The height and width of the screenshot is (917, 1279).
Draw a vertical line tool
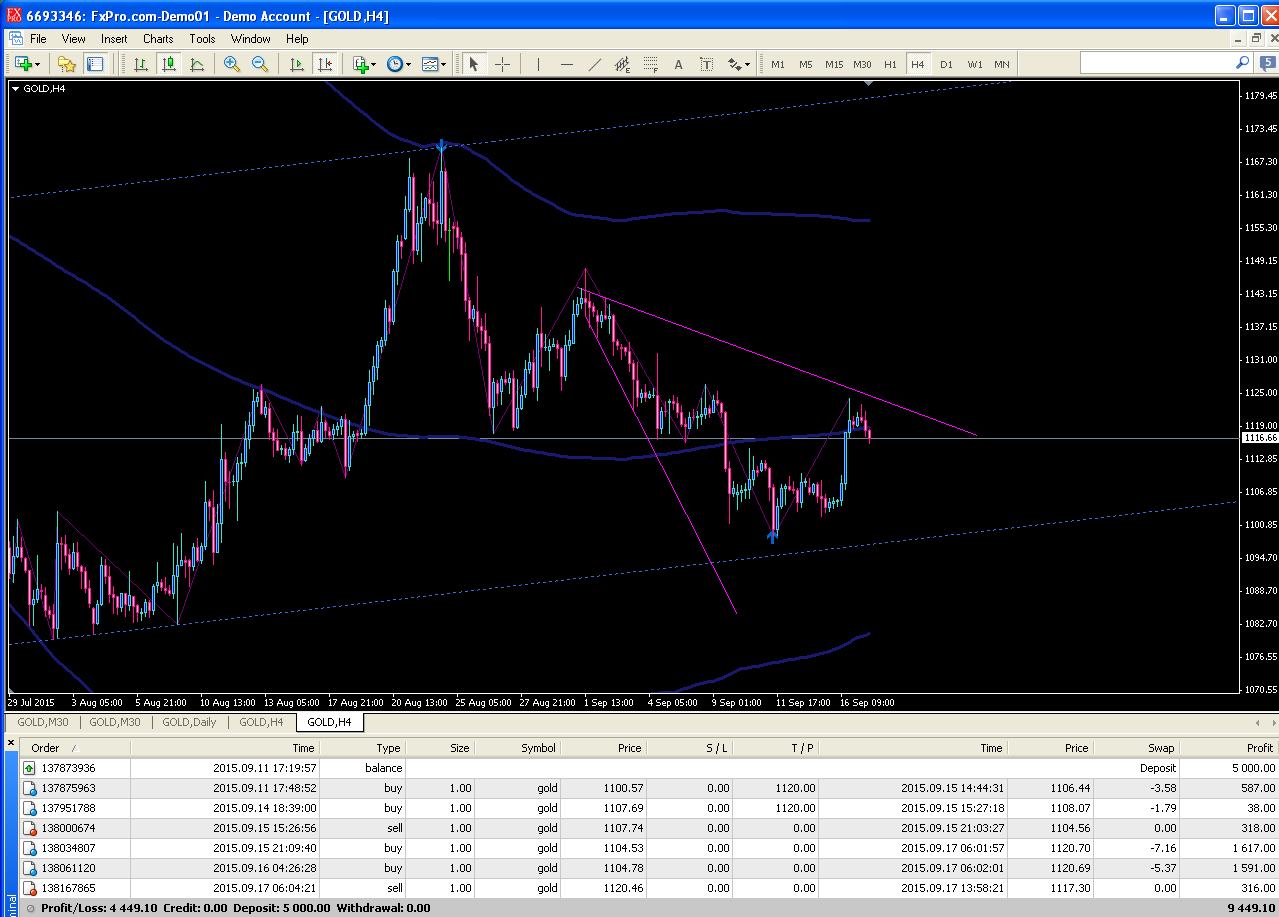(x=538, y=64)
